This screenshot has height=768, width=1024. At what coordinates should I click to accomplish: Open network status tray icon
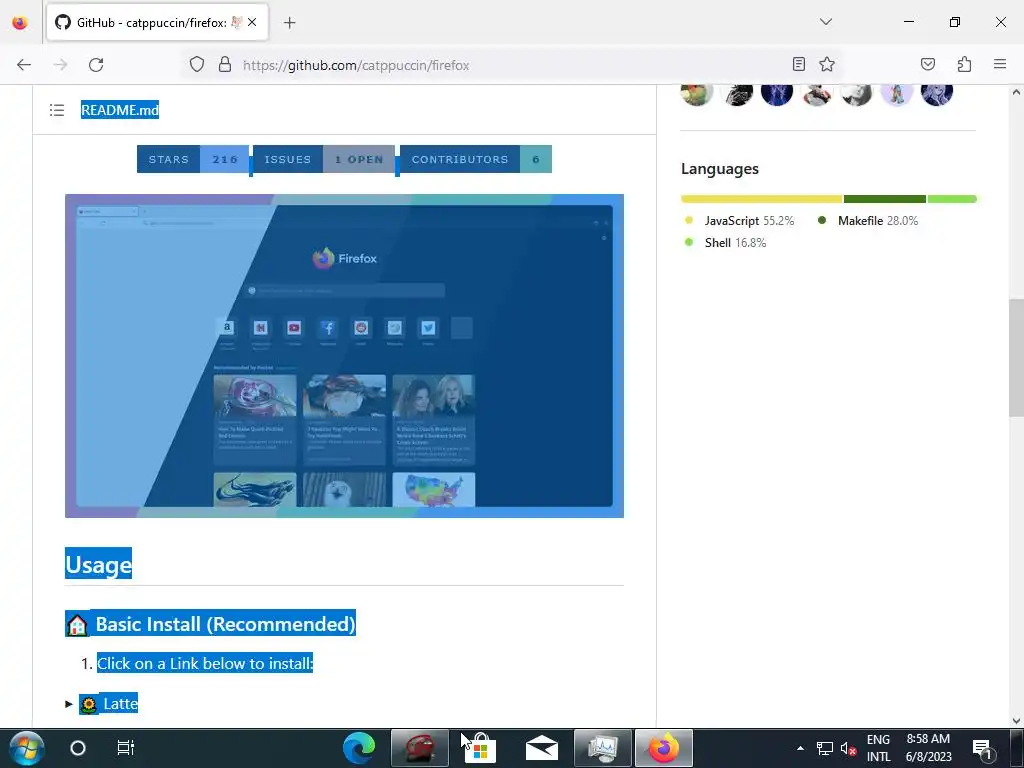click(x=825, y=748)
